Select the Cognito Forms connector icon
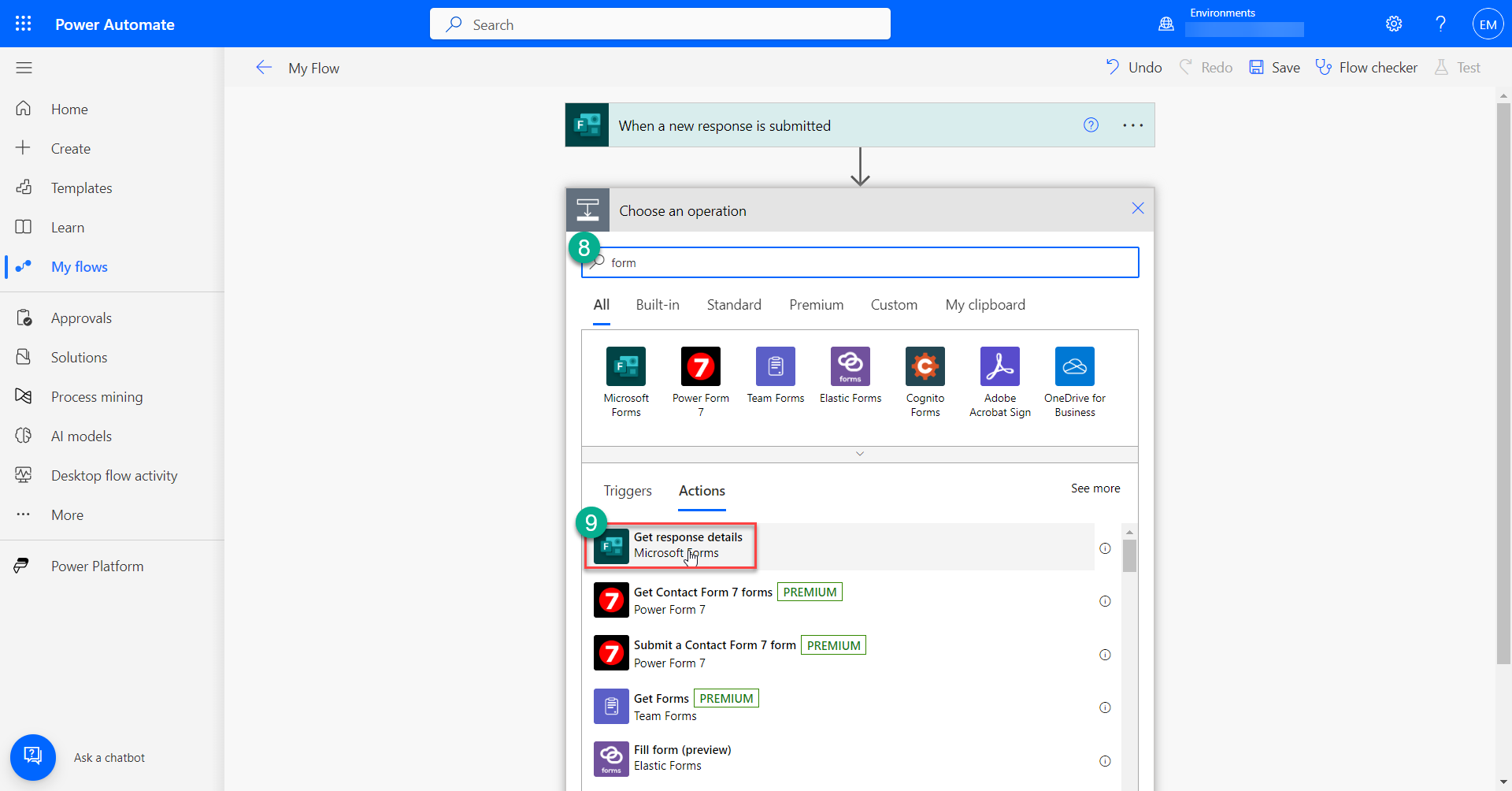Viewport: 1512px width, 791px height. click(925, 366)
